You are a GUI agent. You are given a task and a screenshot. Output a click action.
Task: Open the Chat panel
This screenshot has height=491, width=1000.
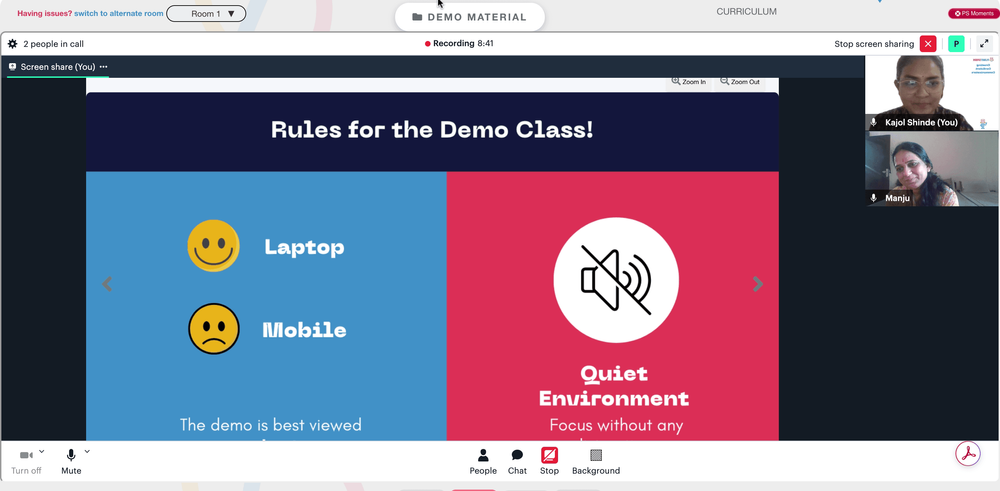pos(517,462)
